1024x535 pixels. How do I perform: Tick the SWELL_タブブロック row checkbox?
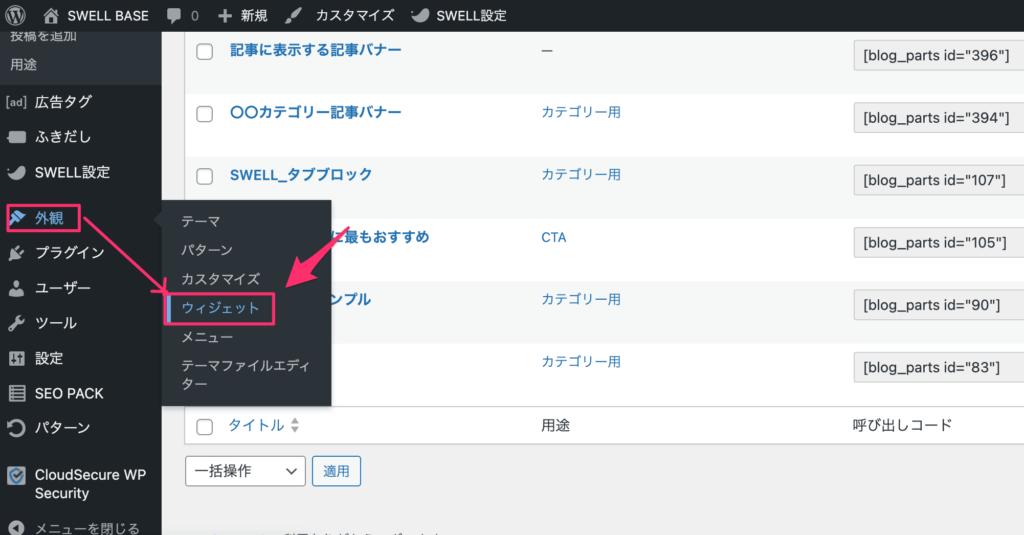[x=205, y=177]
